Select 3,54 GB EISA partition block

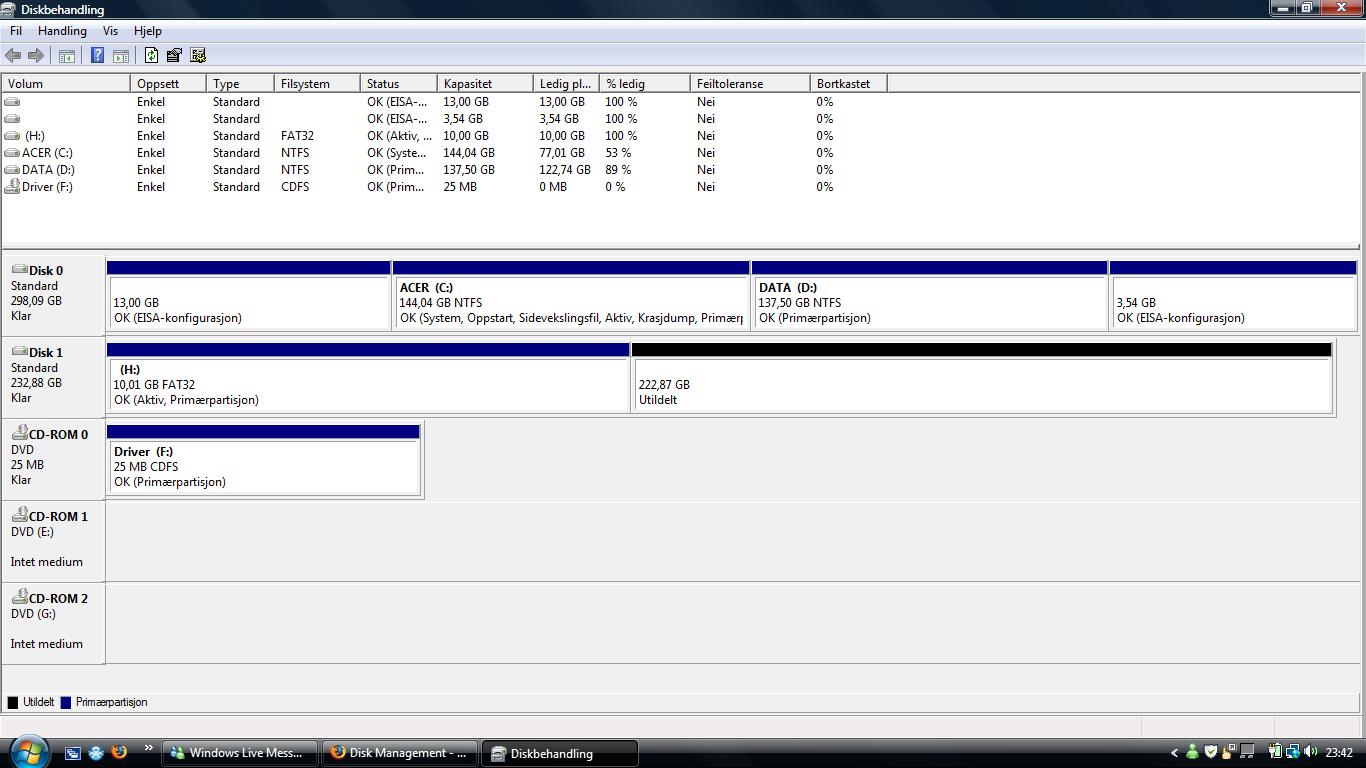coord(1233,295)
